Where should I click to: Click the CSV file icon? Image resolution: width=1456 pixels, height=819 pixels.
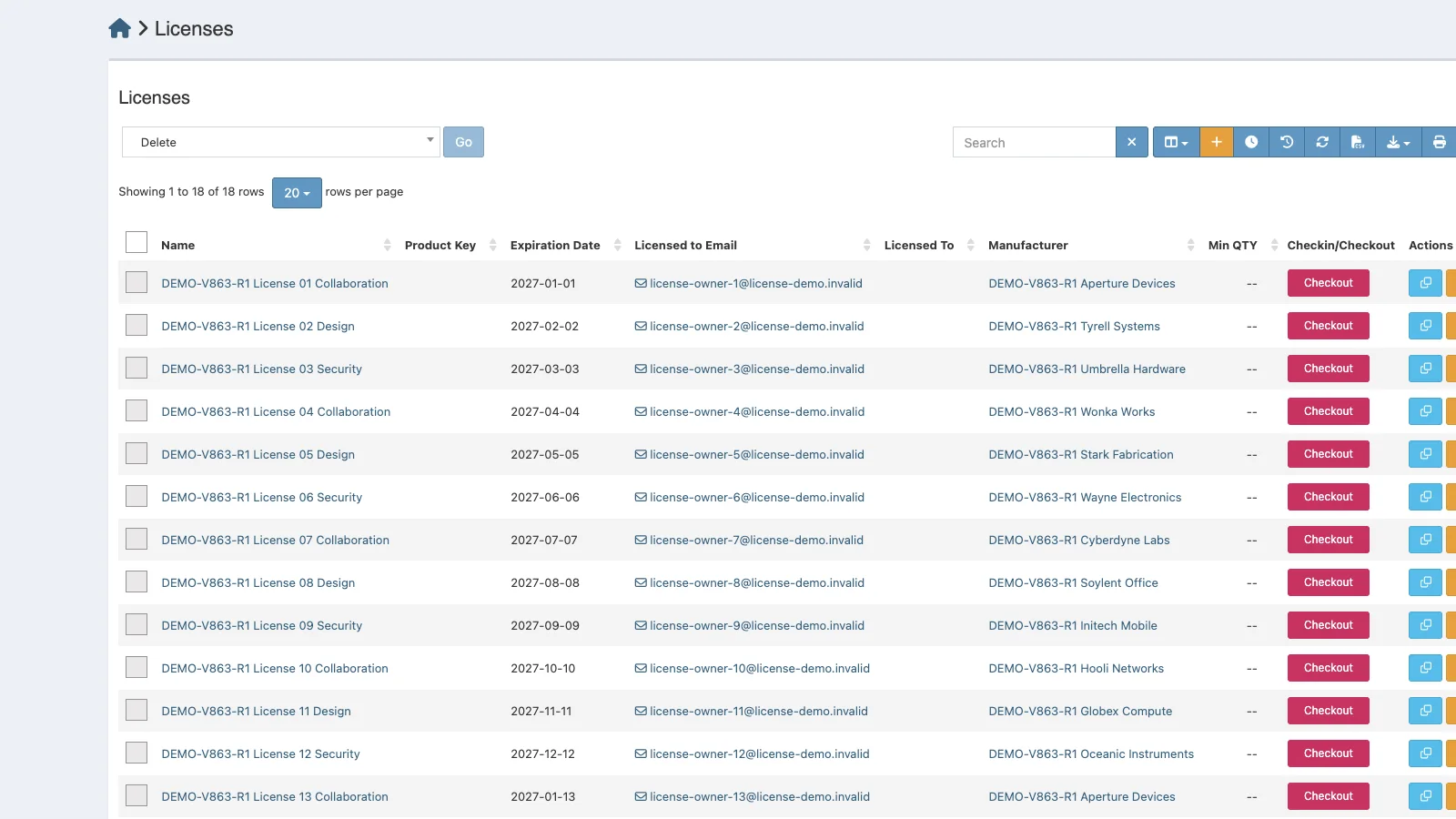pyautogui.click(x=1358, y=142)
